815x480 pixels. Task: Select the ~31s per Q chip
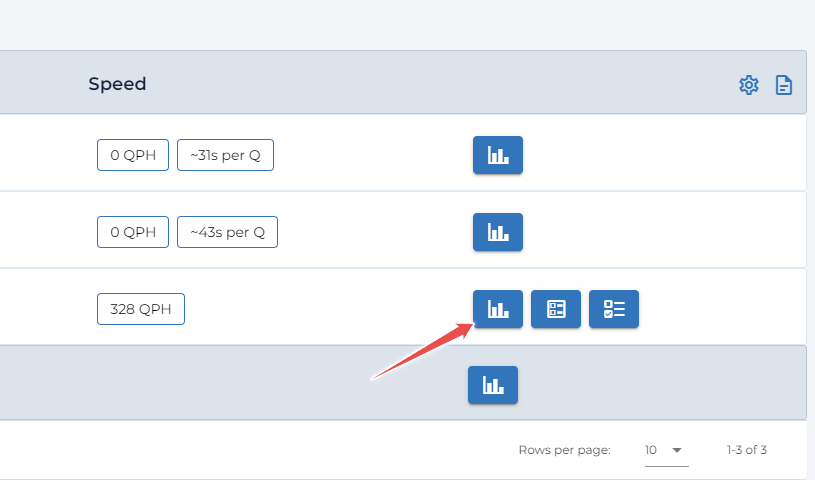coord(225,155)
